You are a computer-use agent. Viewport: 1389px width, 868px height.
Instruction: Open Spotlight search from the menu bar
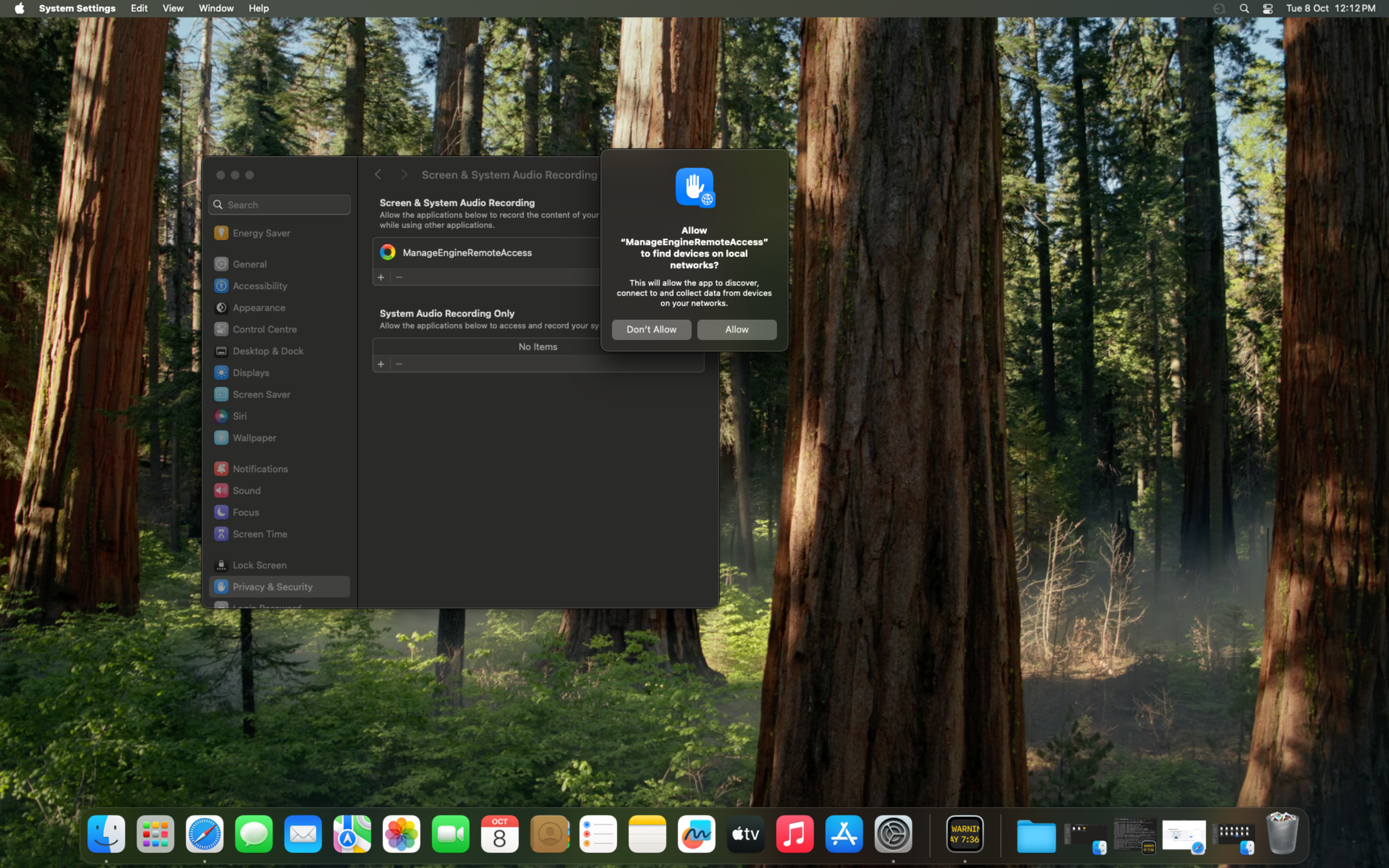[1244, 8]
